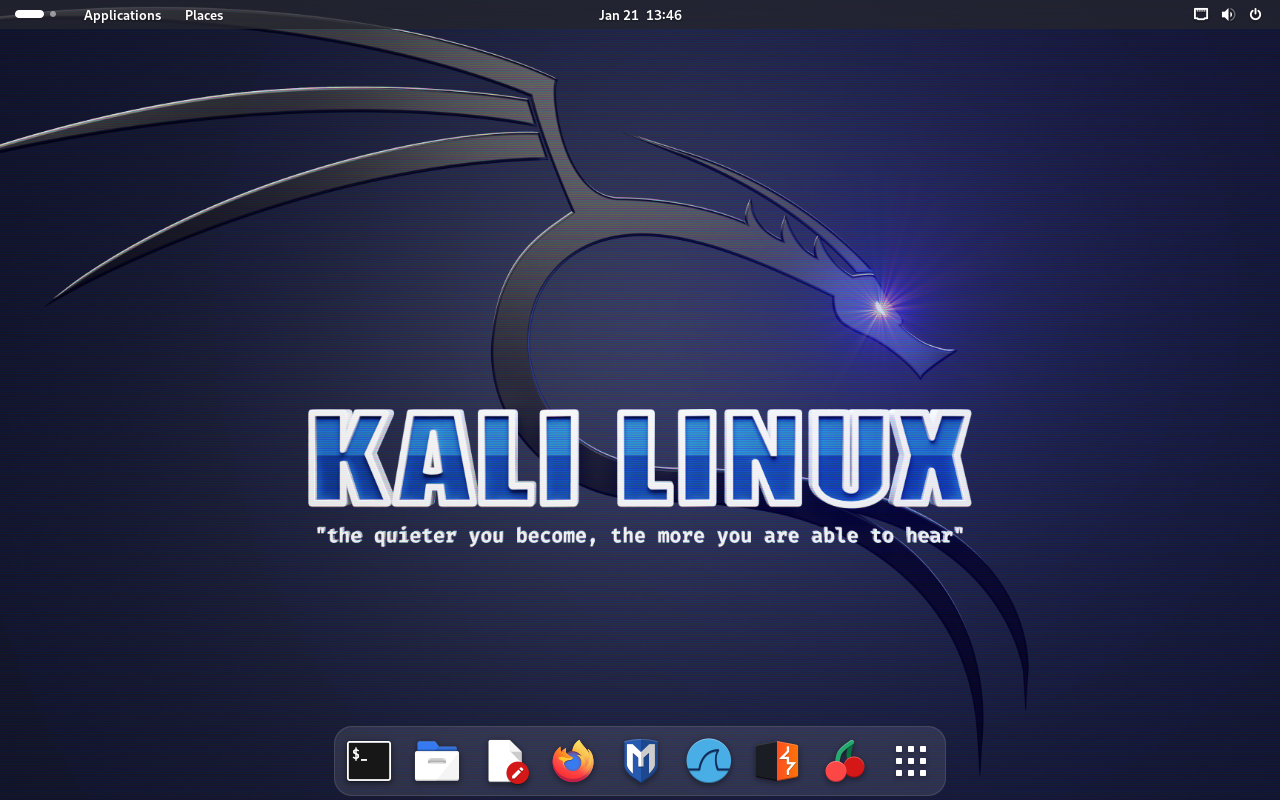Click the KALI LINUX wallpaper title
This screenshot has width=1280, height=800.
coord(640,458)
